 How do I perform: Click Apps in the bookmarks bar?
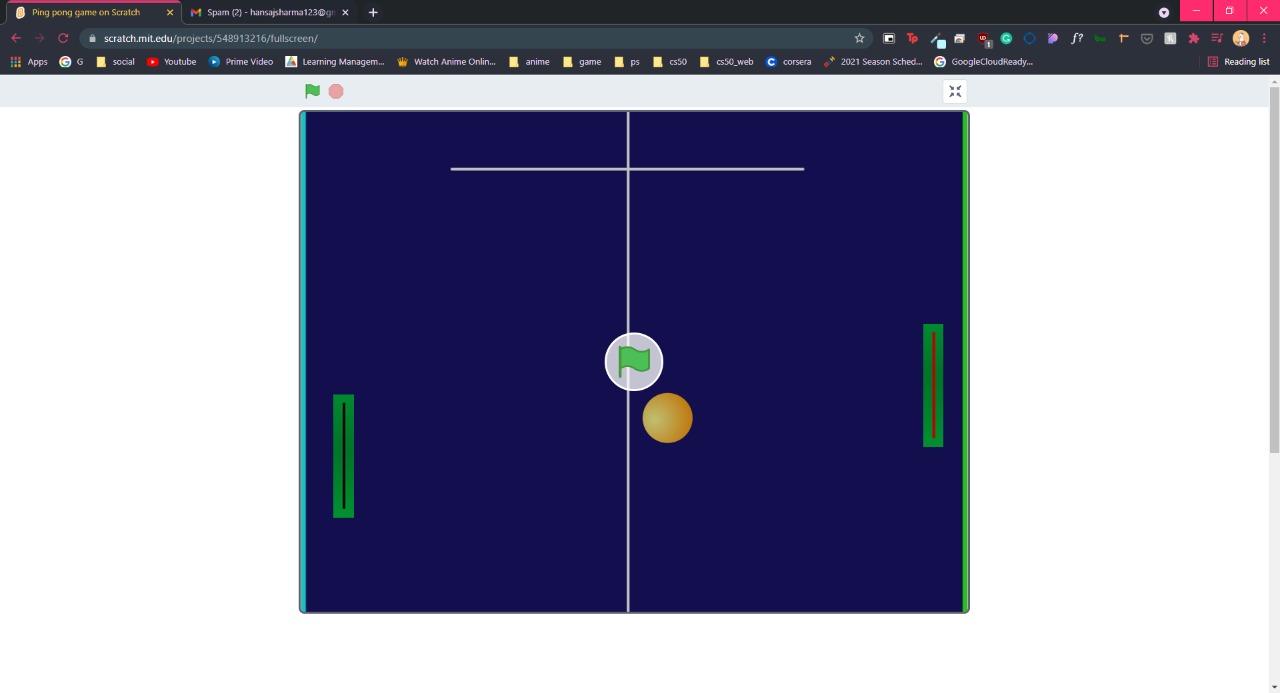click(x=30, y=61)
